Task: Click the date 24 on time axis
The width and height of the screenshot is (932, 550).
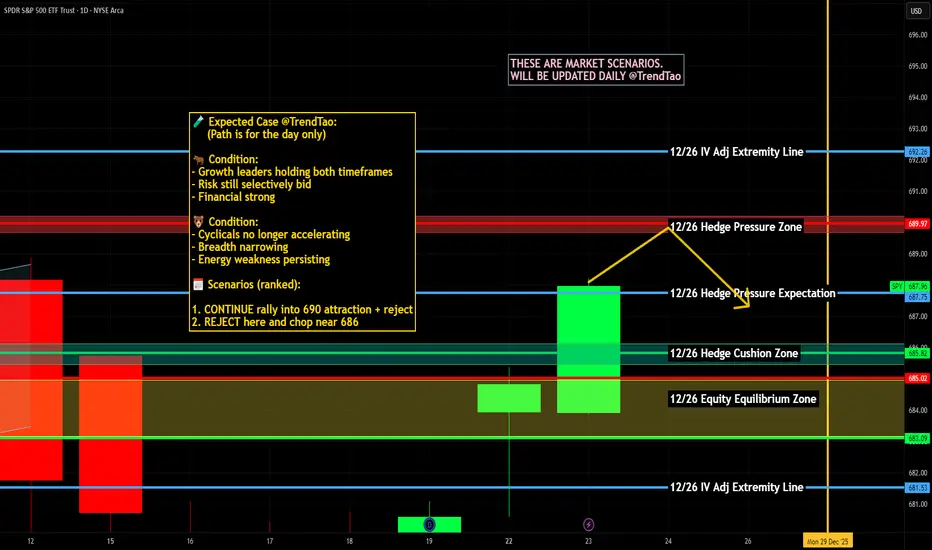Action: click(668, 541)
